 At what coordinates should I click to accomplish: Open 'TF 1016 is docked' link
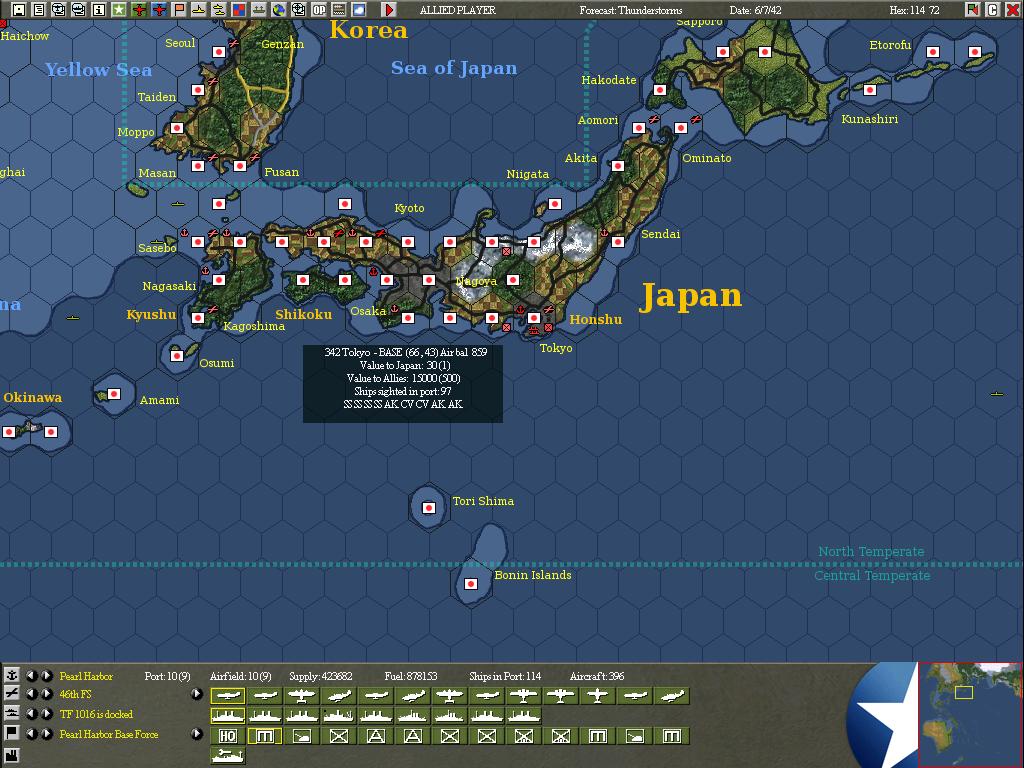coord(96,714)
